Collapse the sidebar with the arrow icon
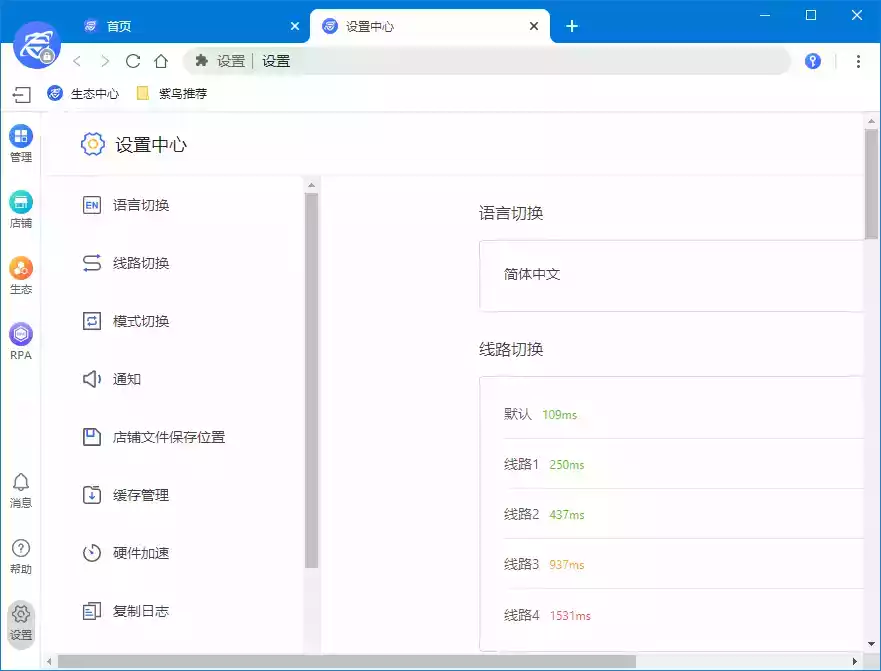The width and height of the screenshot is (881, 671). 21,94
